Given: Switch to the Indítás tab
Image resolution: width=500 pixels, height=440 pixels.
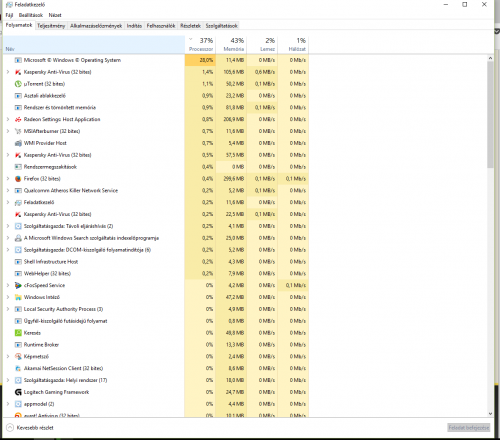Looking at the screenshot, I should 134,26.
